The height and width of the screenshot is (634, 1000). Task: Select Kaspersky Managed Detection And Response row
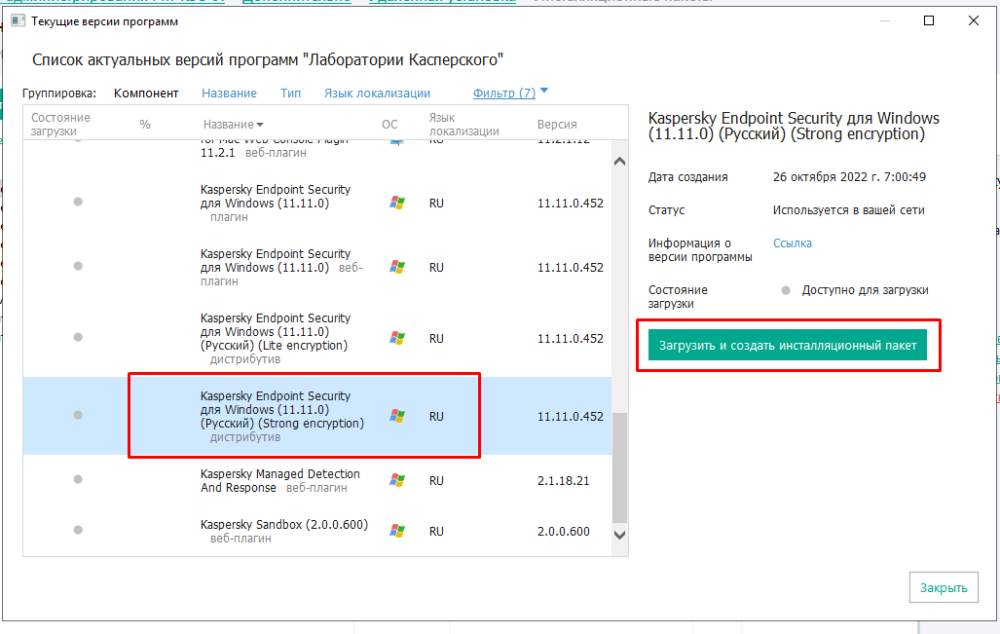tap(317, 480)
